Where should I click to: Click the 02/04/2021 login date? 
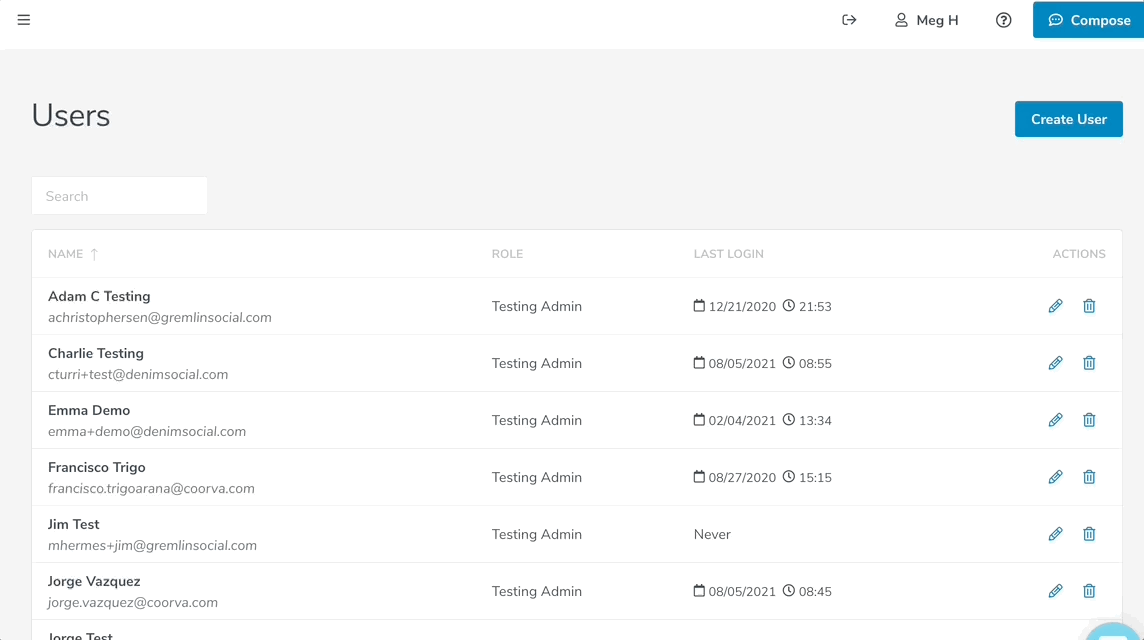[x=742, y=420]
